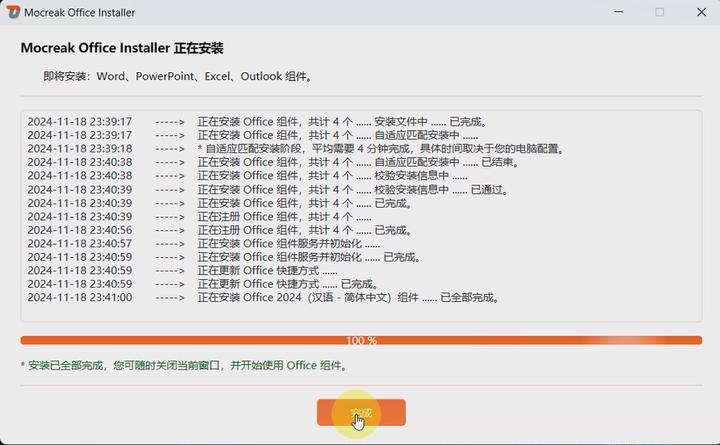
Task: Click the disabled maximize button
Action: [x=659, y=12]
